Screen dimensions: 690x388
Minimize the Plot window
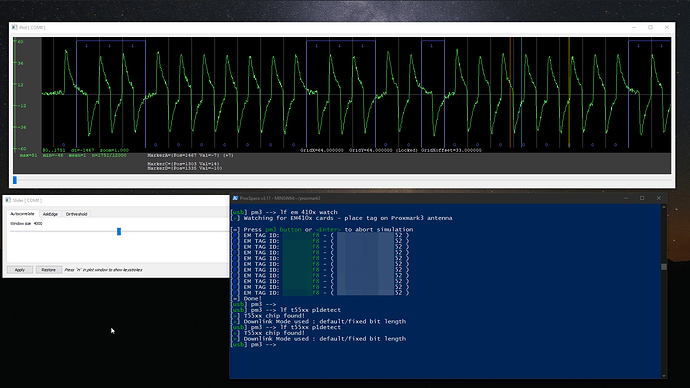point(634,27)
